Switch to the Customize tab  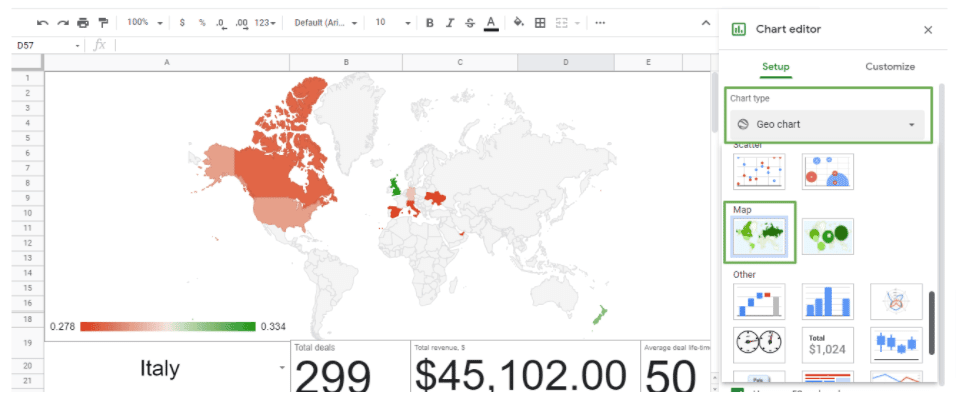[890, 66]
